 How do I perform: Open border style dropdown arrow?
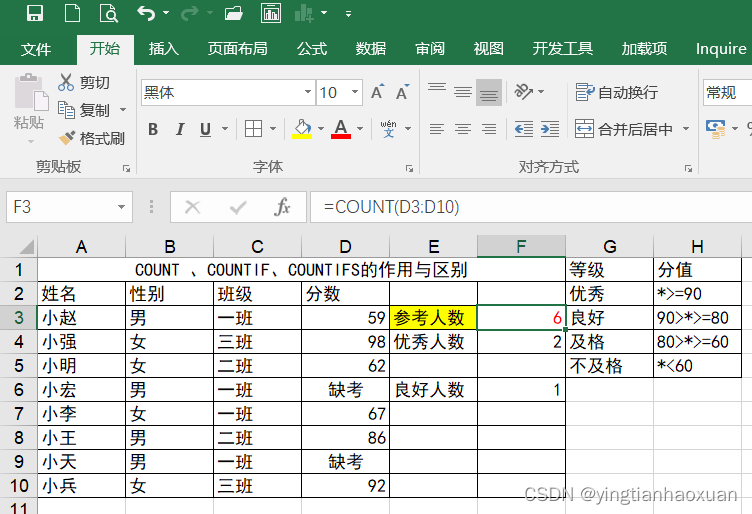click(273, 128)
